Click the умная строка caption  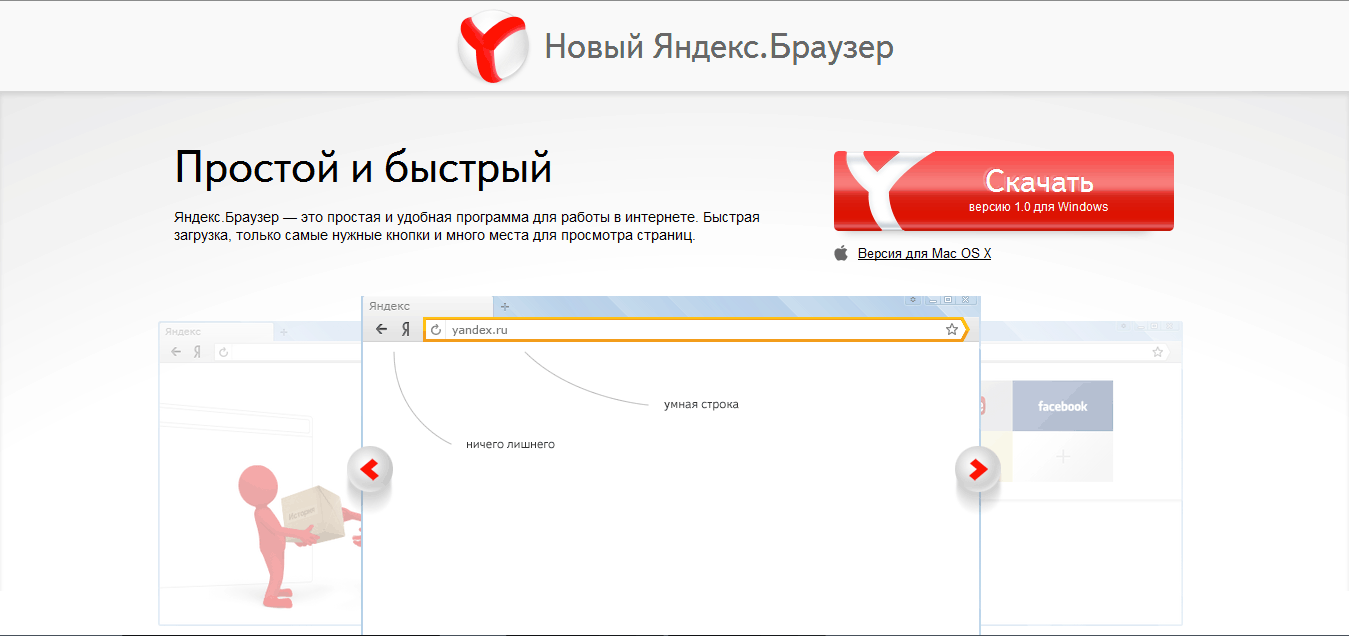pos(701,405)
